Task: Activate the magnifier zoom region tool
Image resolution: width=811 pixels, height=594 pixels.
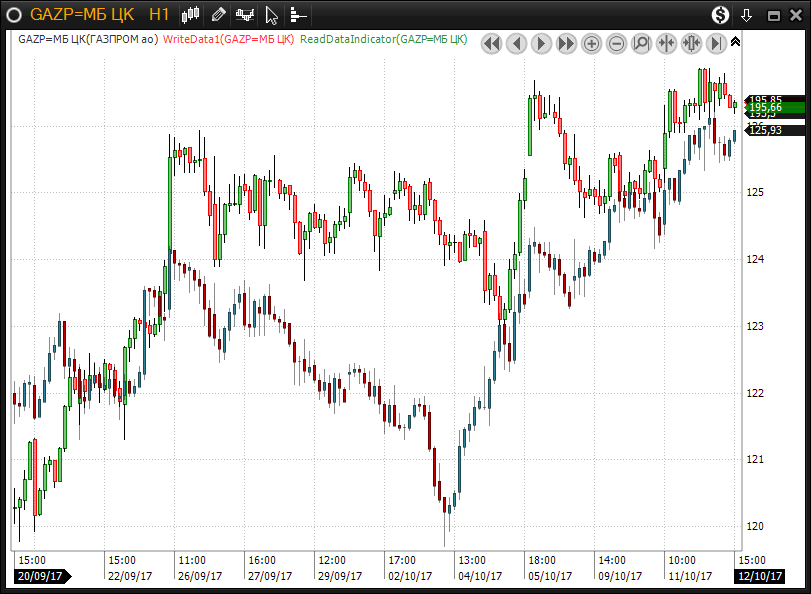Action: point(641,43)
